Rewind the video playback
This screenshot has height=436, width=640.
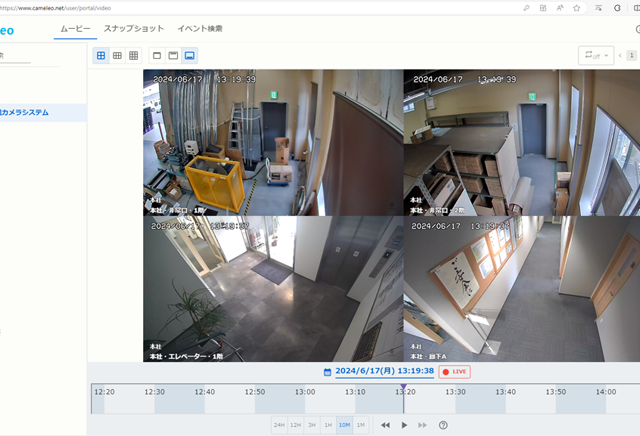click(x=385, y=425)
